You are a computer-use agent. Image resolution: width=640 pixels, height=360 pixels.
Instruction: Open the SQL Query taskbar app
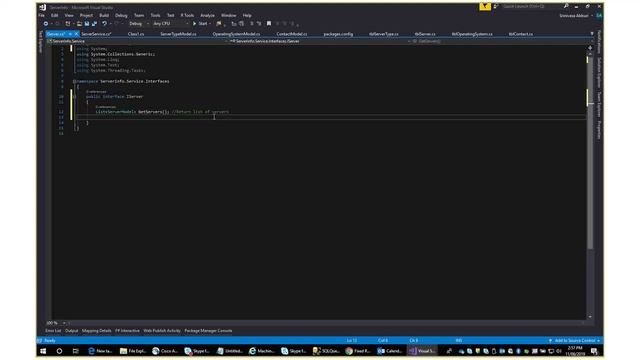click(x=326, y=351)
